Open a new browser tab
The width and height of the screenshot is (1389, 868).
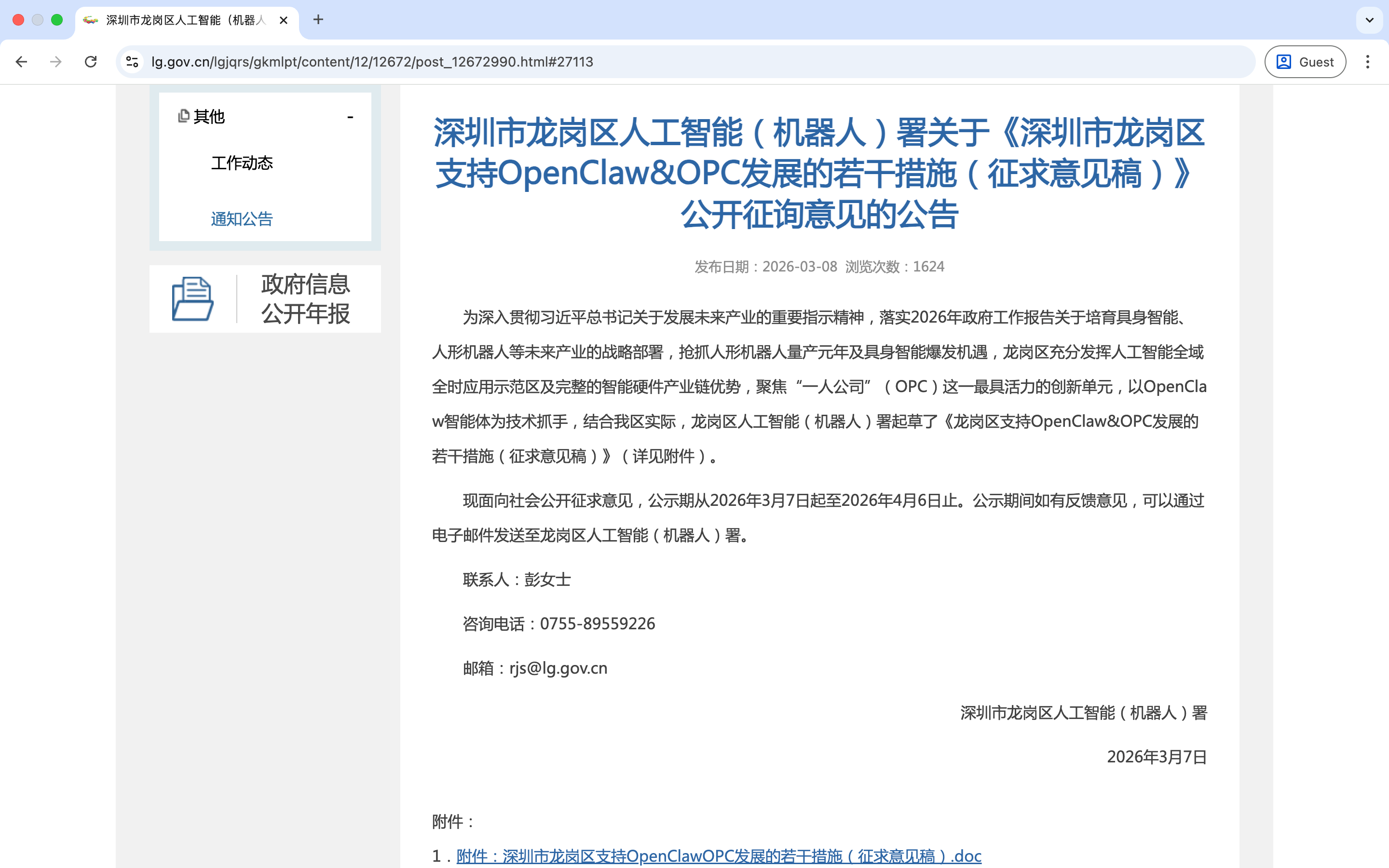(x=318, y=20)
